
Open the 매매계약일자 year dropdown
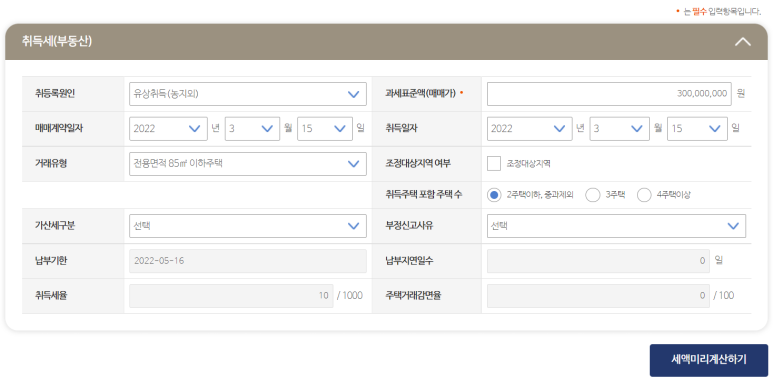tap(168, 129)
